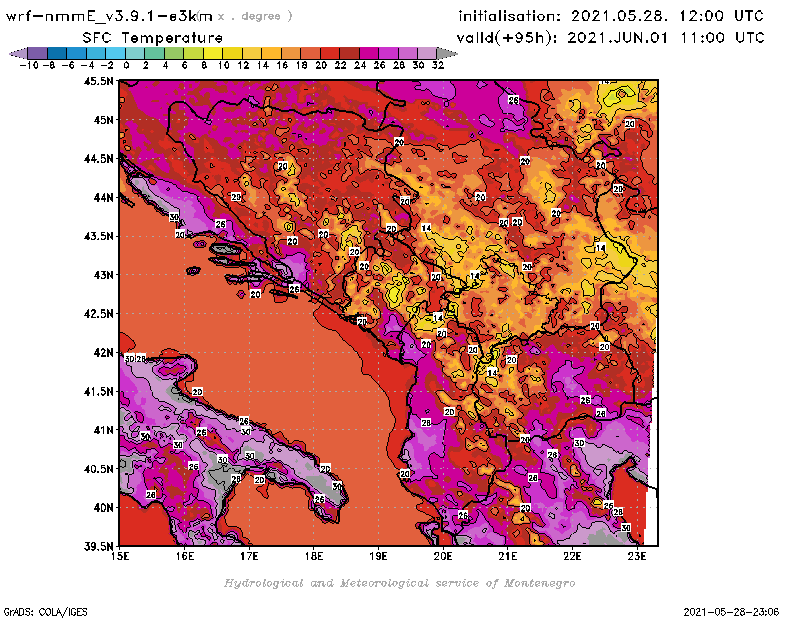Image resolution: width=800 pixels, height=618 pixels.
Task: Click the '2021-05-28-23:06' timestamp
Action: coord(731,611)
